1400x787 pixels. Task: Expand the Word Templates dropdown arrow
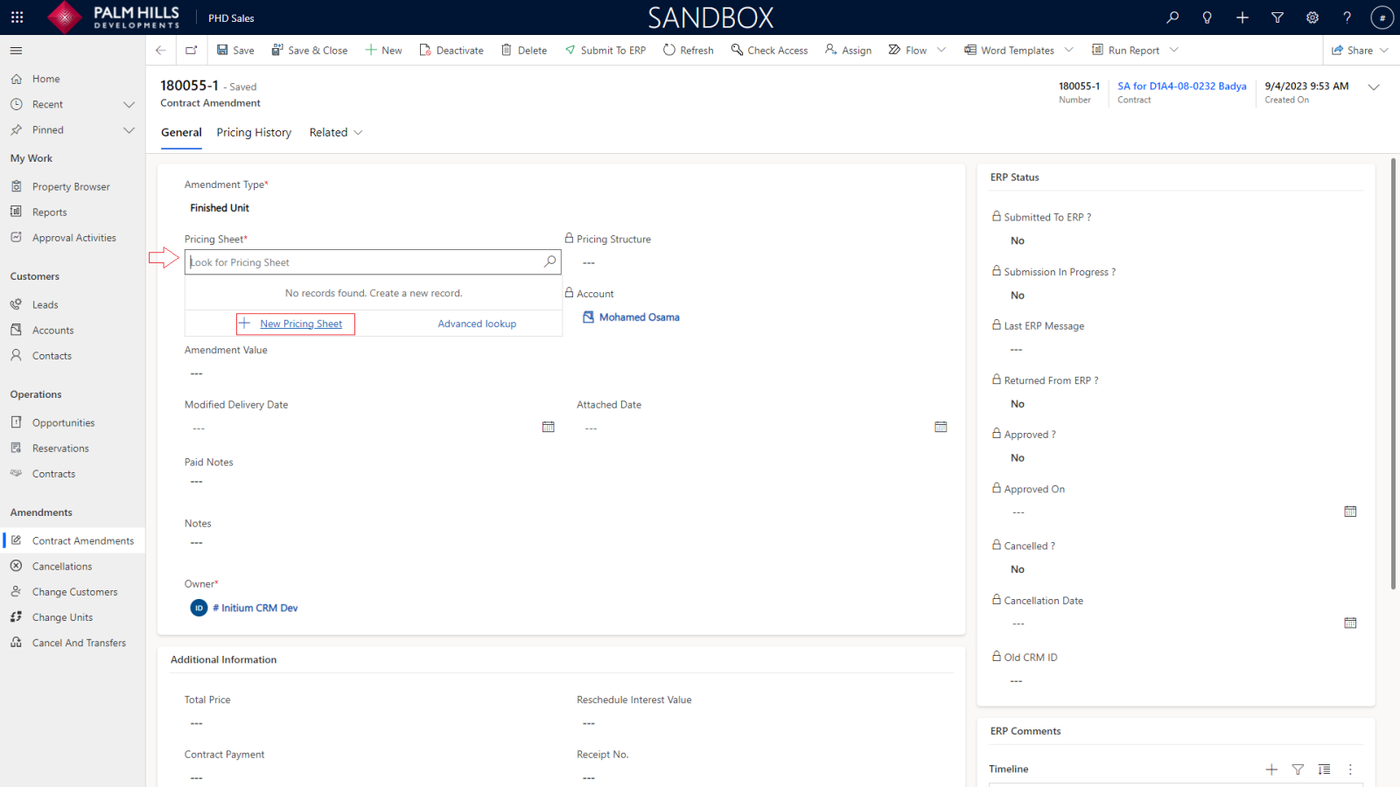click(1069, 50)
